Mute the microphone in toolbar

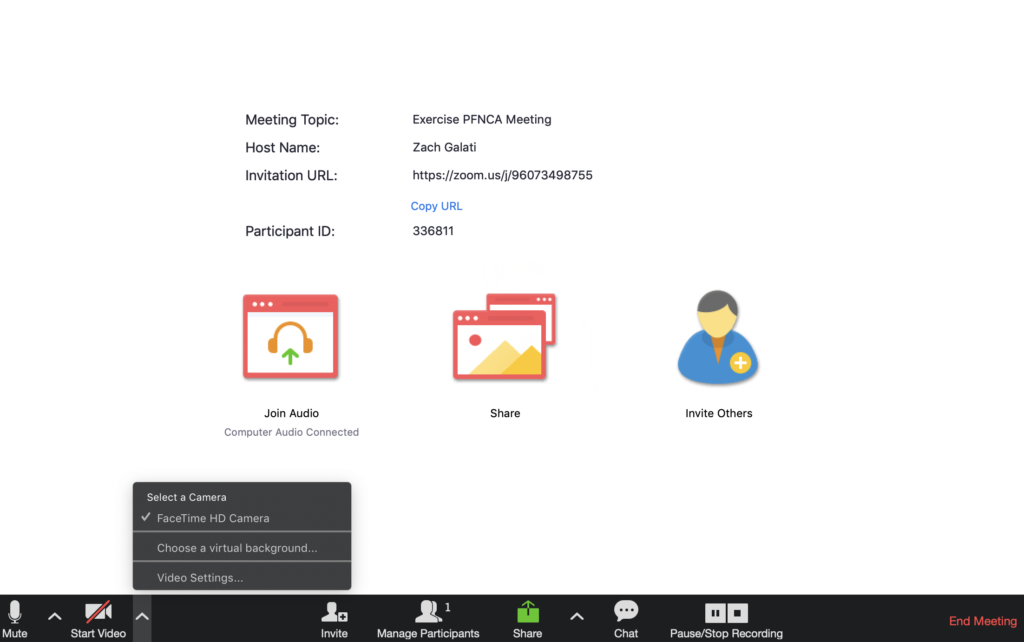coord(14,618)
